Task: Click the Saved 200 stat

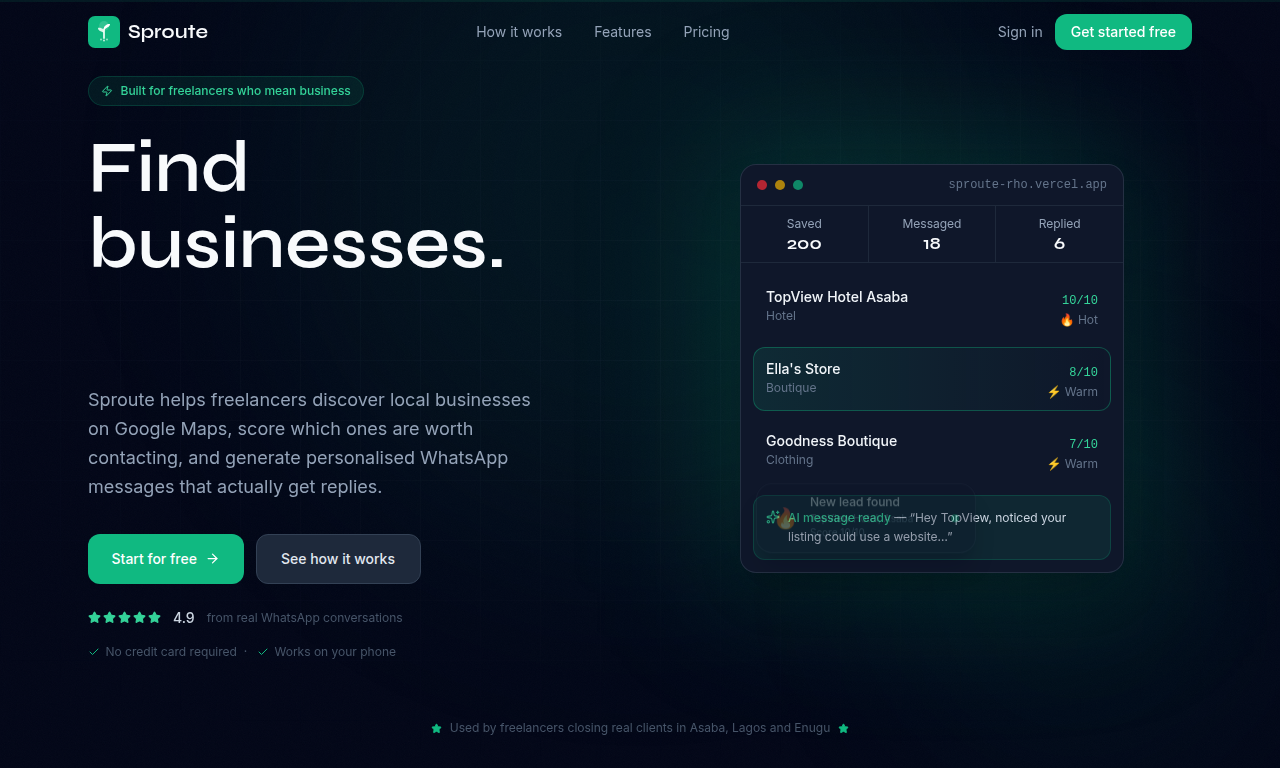Action: (804, 234)
